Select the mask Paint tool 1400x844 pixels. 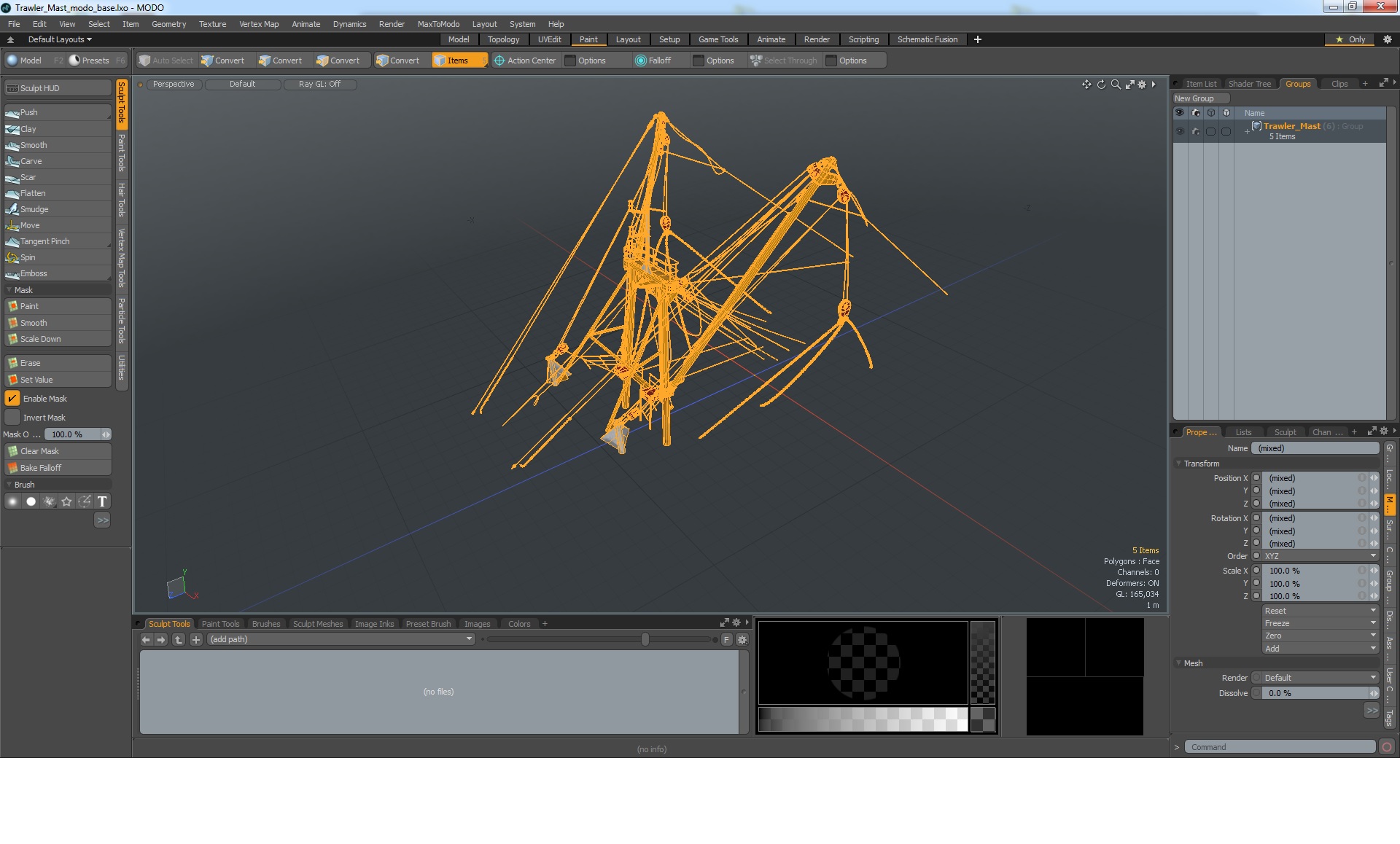58,306
